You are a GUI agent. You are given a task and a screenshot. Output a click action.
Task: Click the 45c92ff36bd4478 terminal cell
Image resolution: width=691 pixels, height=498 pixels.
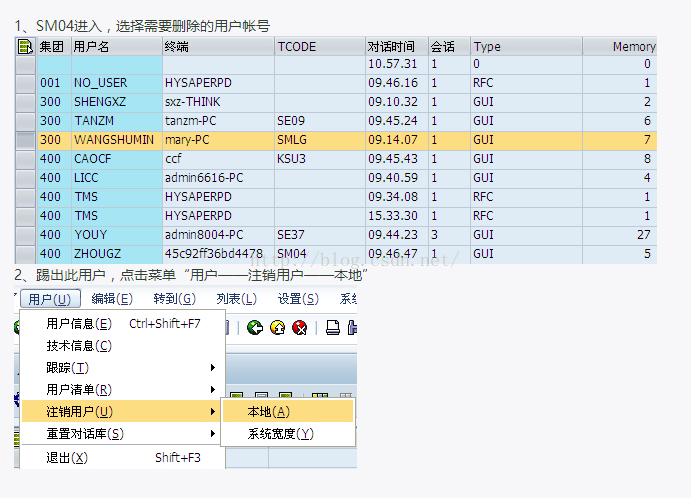point(218,254)
